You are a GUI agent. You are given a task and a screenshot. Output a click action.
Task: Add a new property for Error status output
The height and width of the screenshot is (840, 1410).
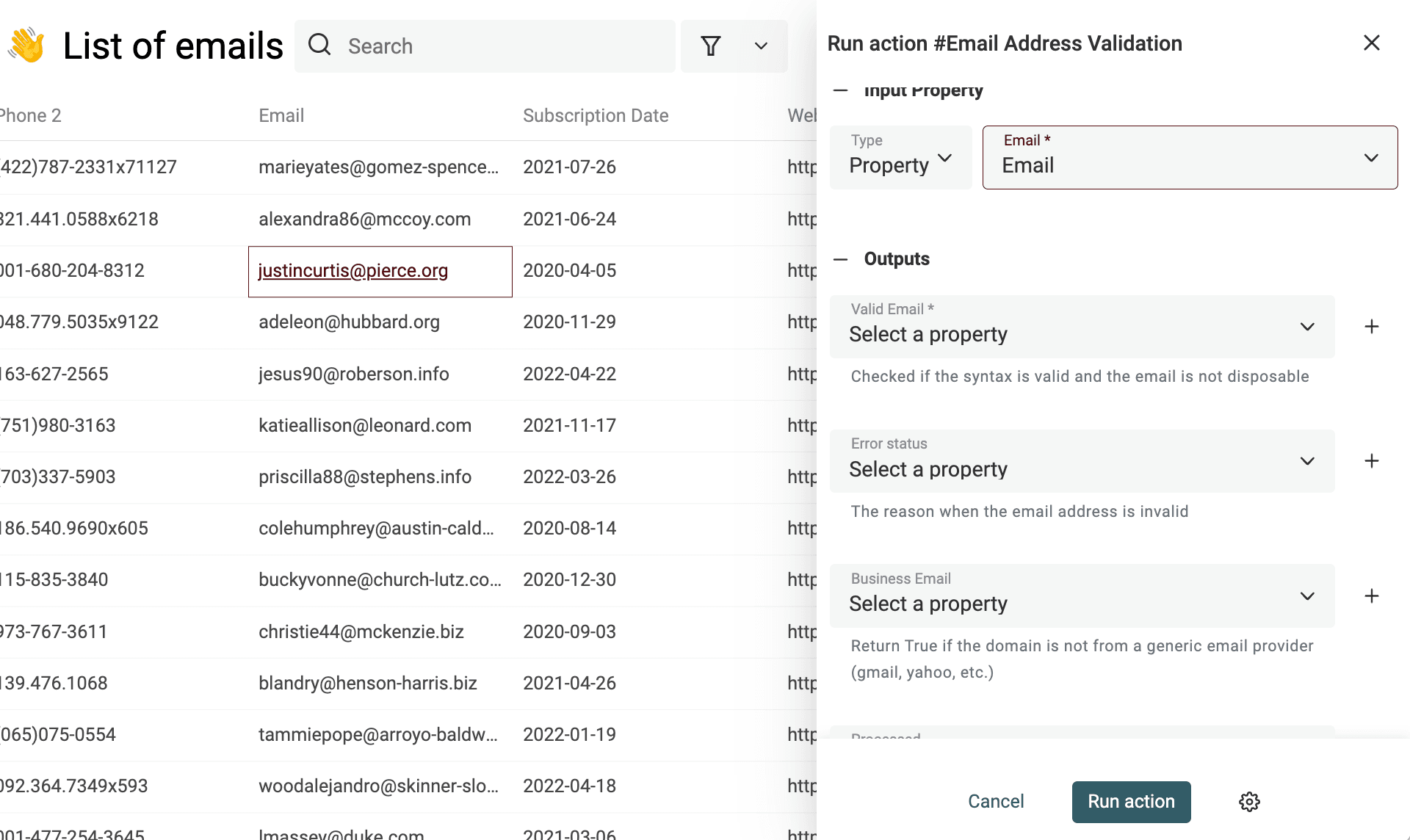tap(1372, 461)
